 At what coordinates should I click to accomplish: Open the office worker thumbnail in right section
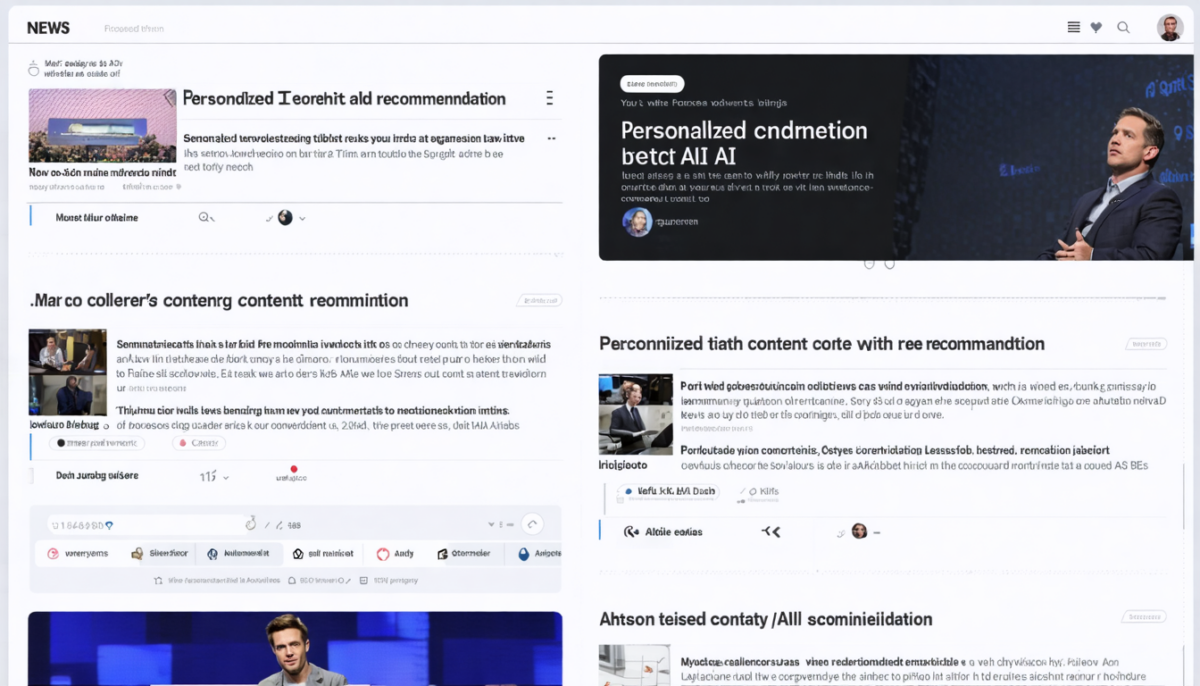[x=636, y=414]
